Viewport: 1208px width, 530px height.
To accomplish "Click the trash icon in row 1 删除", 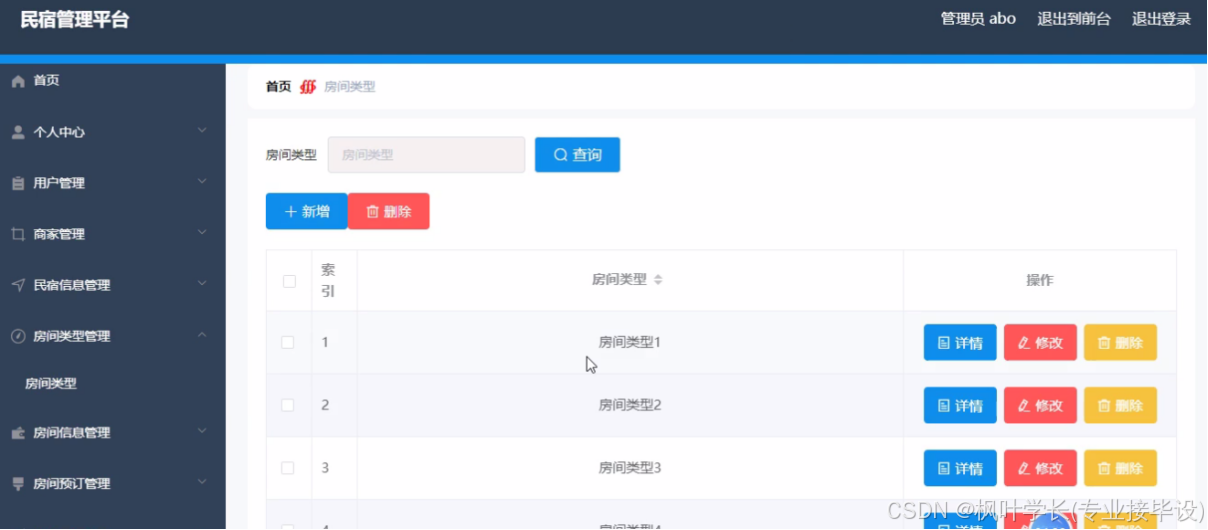I will click(x=1104, y=343).
